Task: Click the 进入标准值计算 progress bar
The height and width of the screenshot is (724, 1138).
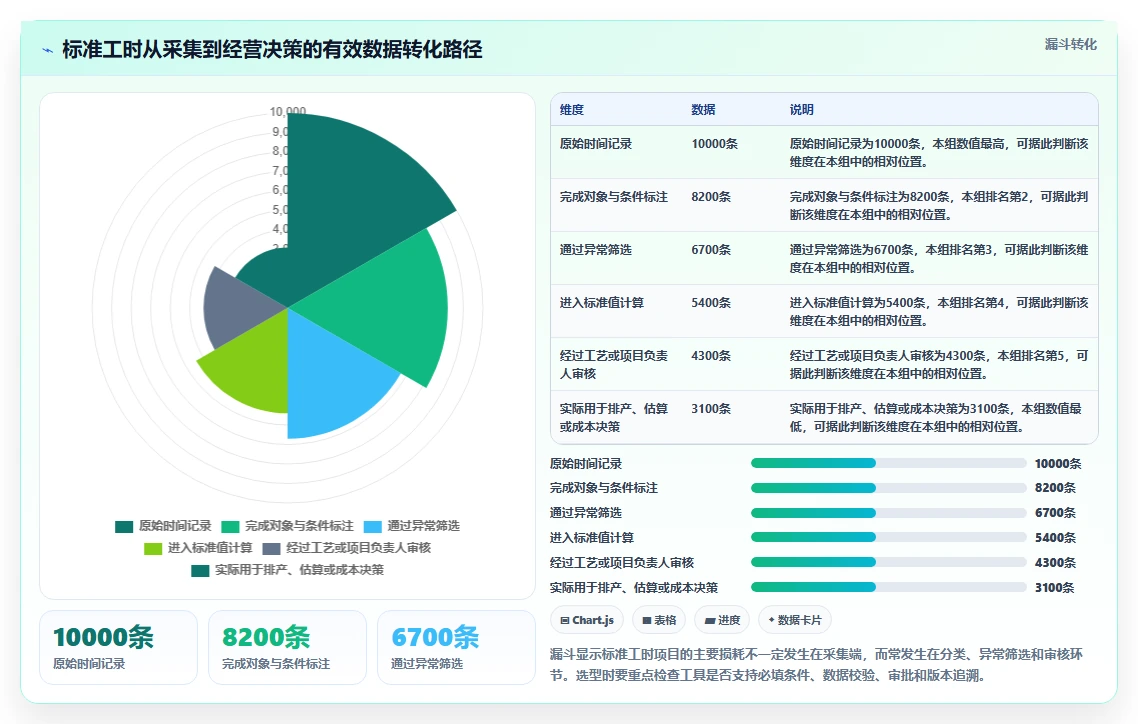Action: tap(889, 538)
